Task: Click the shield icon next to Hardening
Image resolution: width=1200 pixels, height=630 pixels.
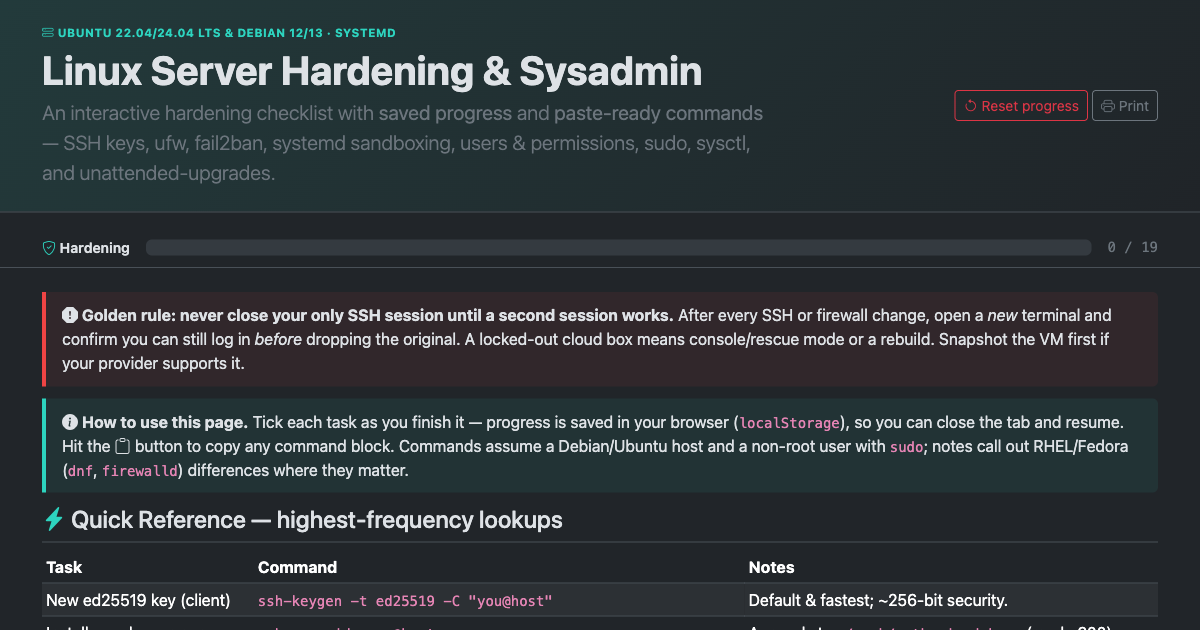Action: [x=49, y=248]
